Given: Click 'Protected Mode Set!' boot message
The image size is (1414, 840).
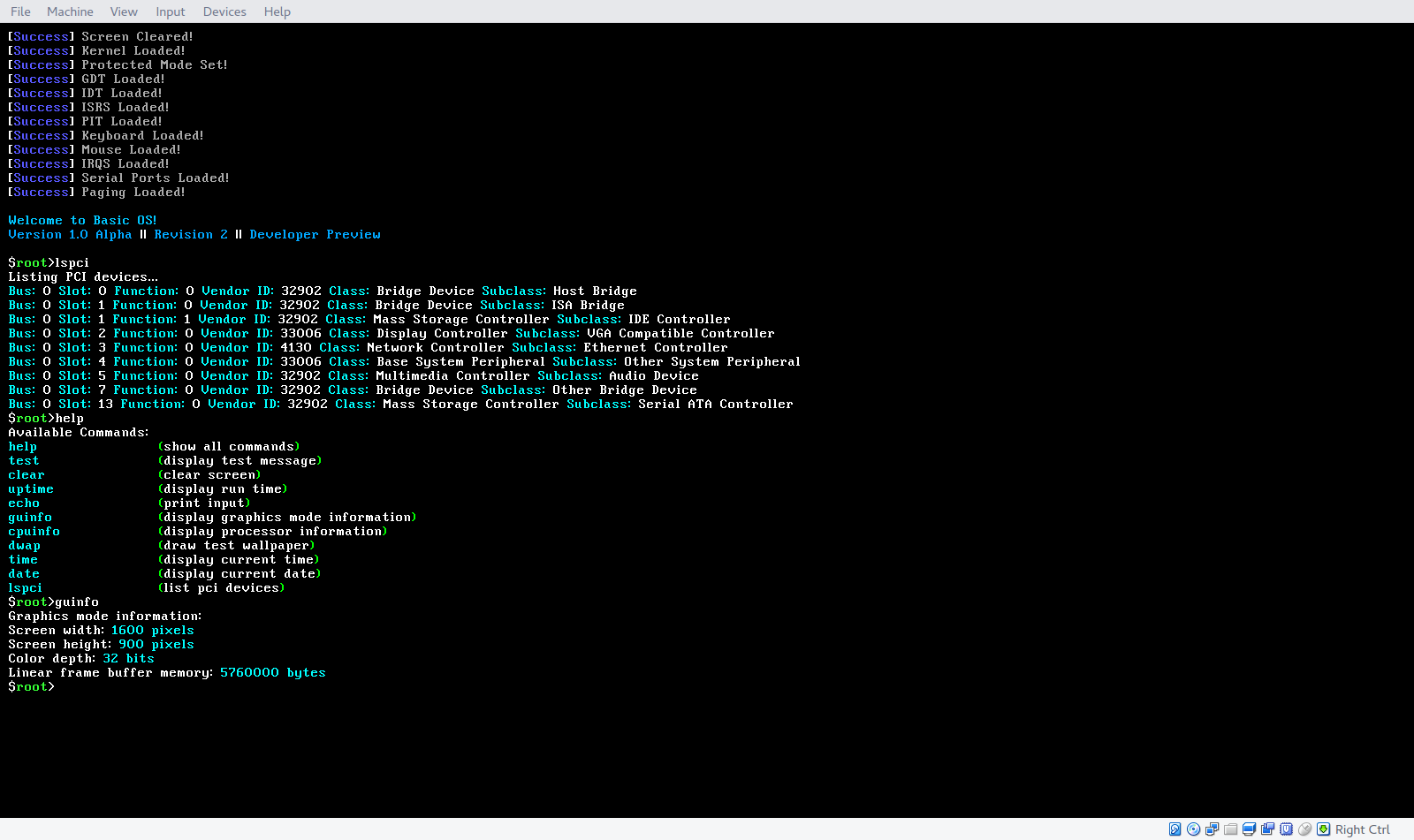Looking at the screenshot, I should pos(155,64).
